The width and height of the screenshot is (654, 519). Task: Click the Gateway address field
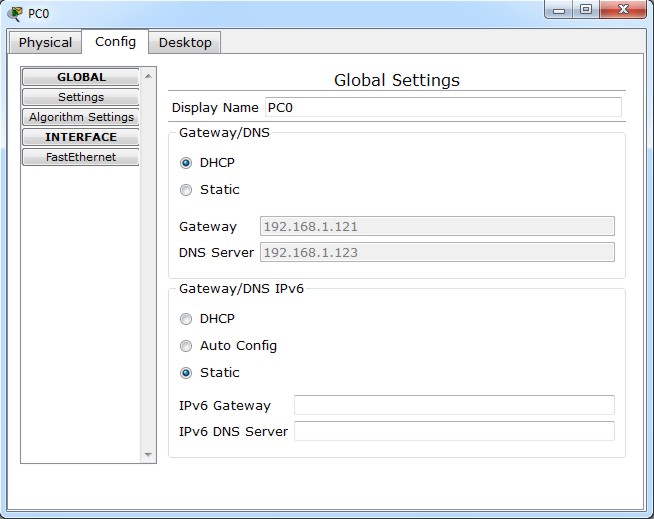click(x=437, y=227)
